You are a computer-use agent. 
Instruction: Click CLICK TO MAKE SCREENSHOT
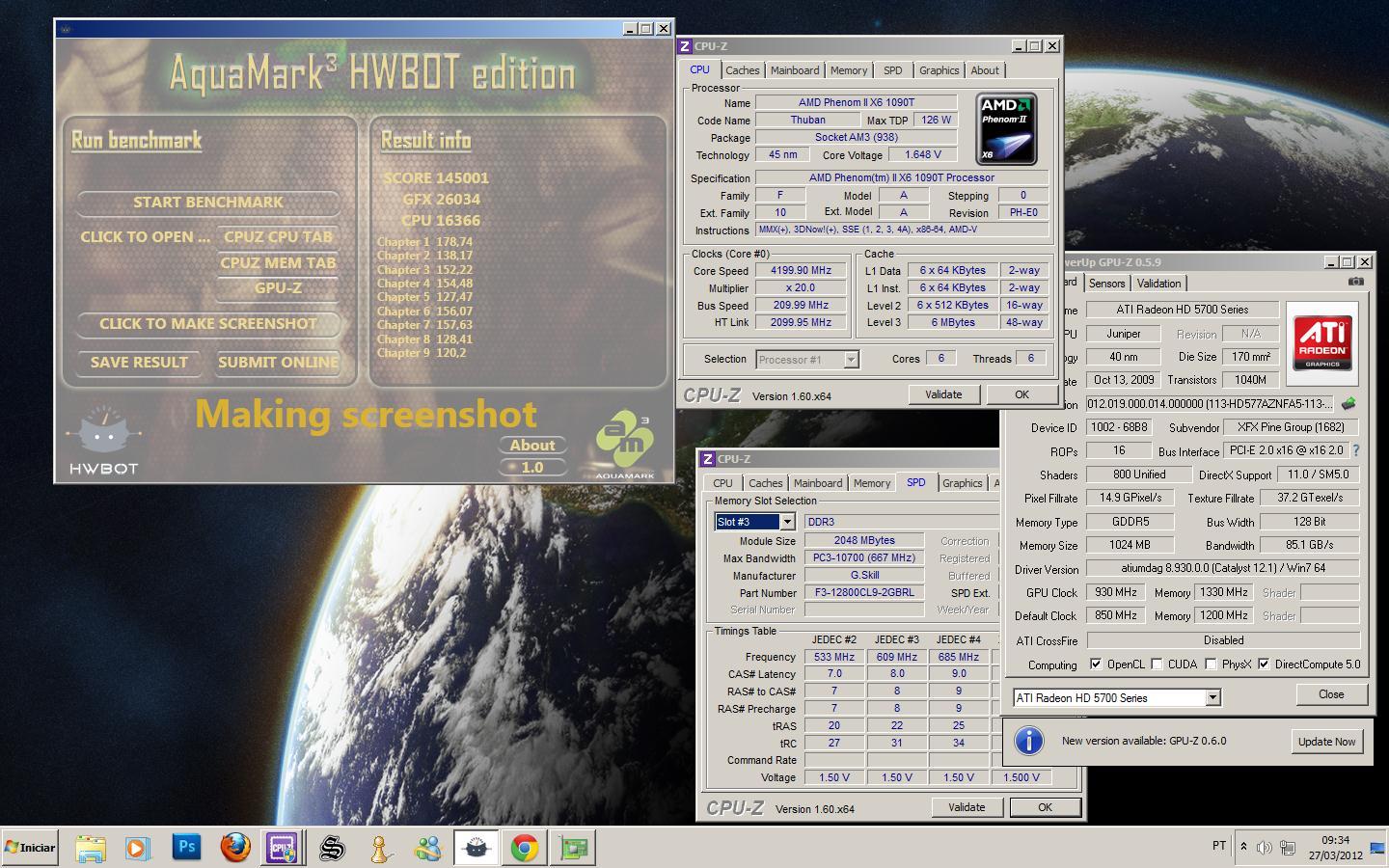pyautogui.click(x=208, y=324)
